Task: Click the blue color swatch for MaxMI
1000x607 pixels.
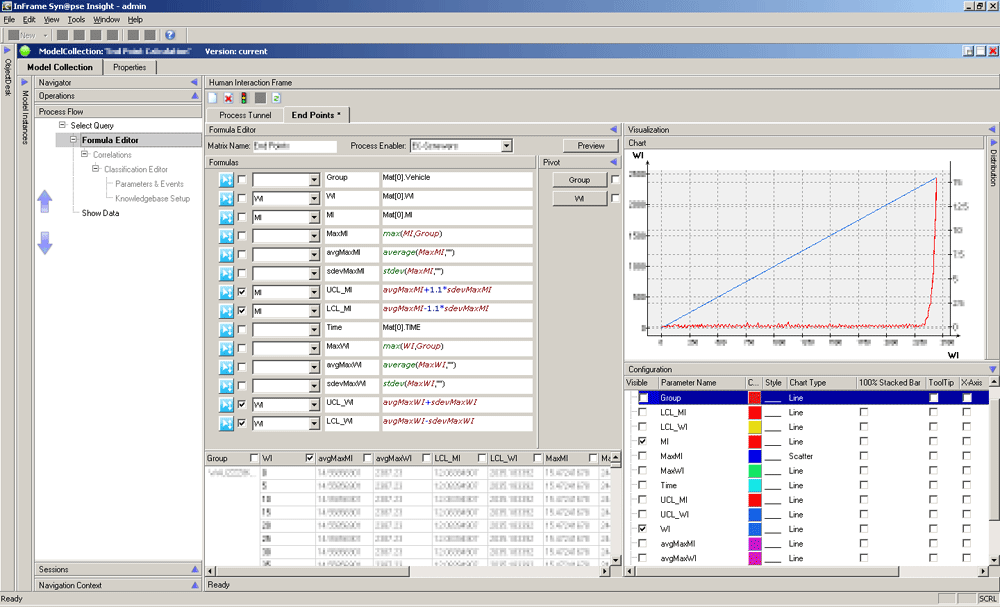Action: pos(754,456)
